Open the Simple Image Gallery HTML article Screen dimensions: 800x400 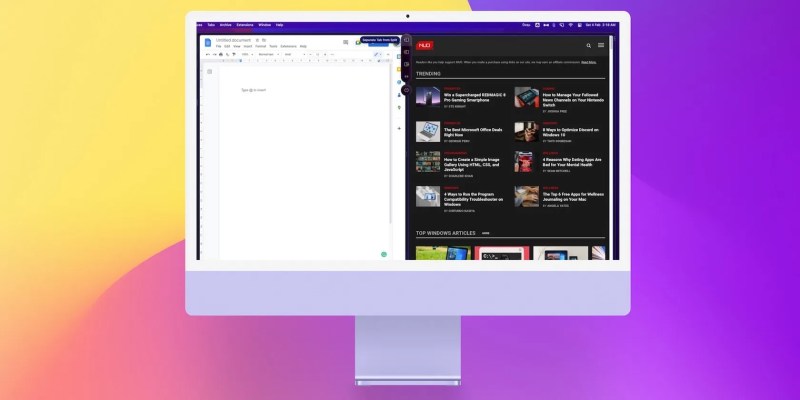click(471, 164)
